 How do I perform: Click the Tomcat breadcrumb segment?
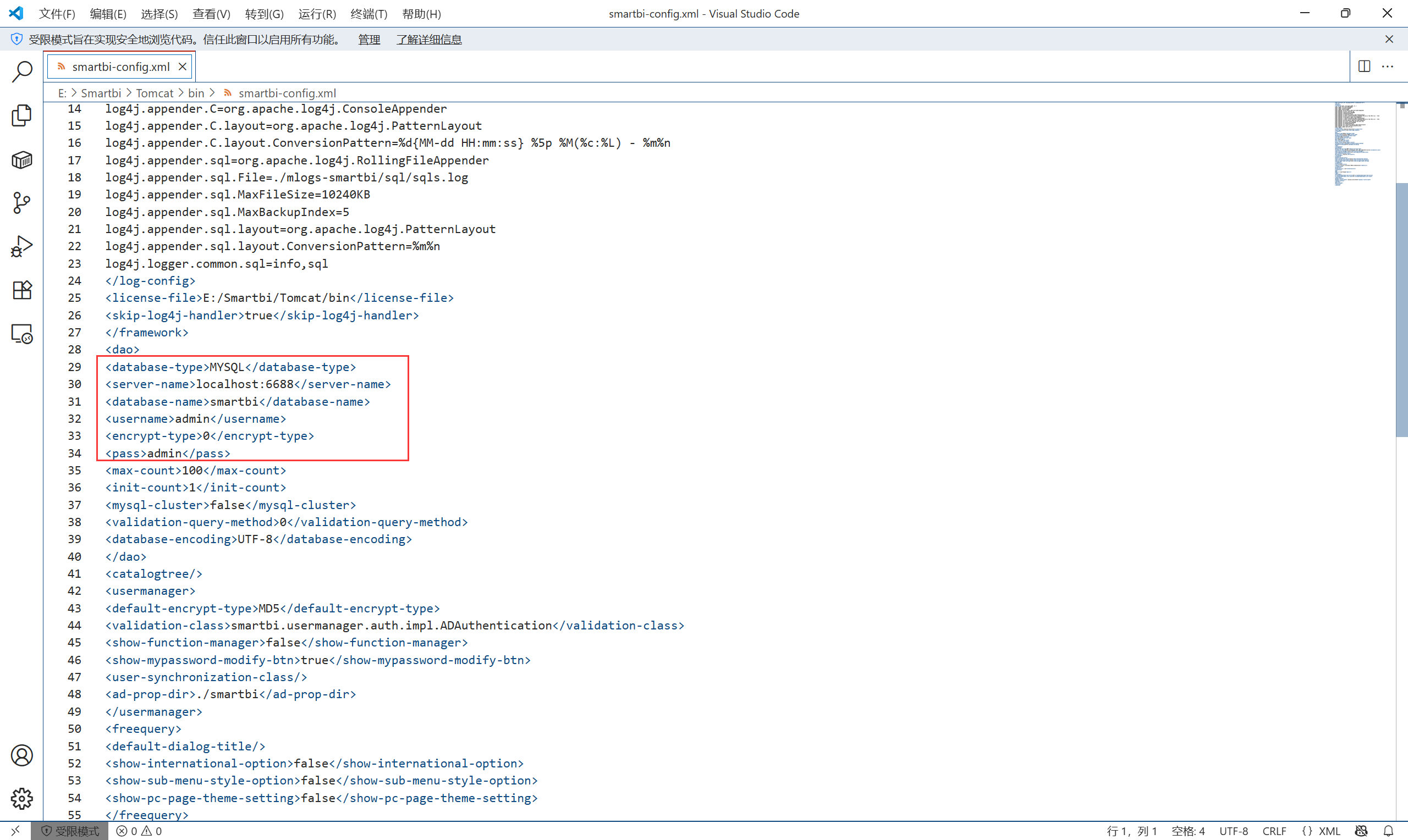point(154,93)
